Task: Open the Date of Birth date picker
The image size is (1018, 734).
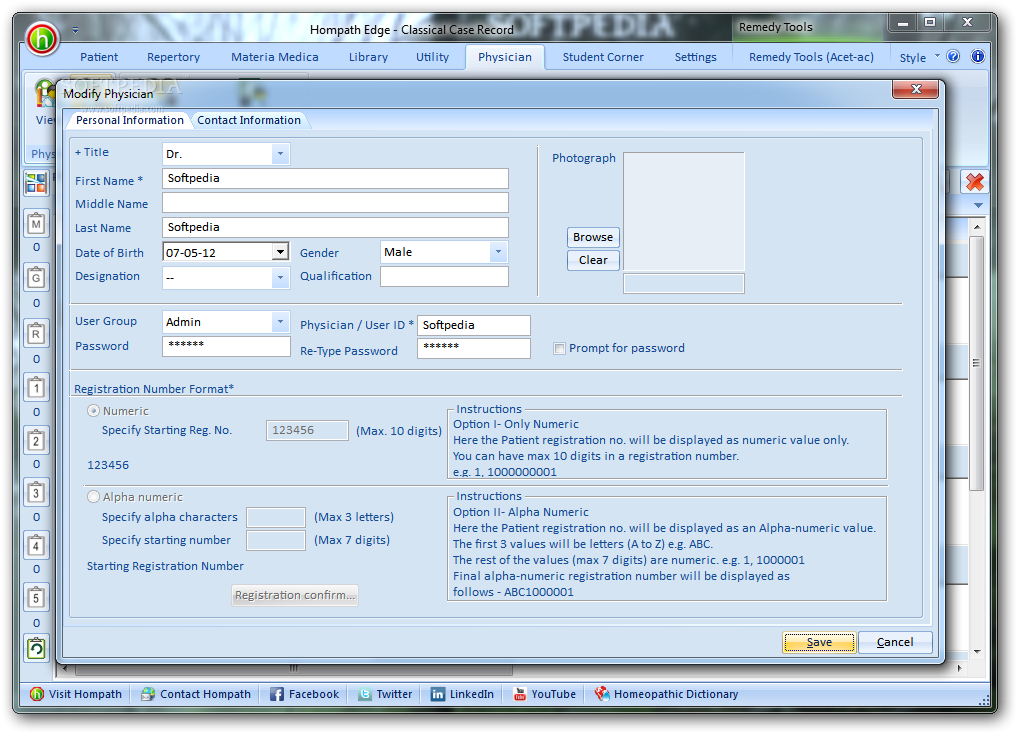Action: 280,252
